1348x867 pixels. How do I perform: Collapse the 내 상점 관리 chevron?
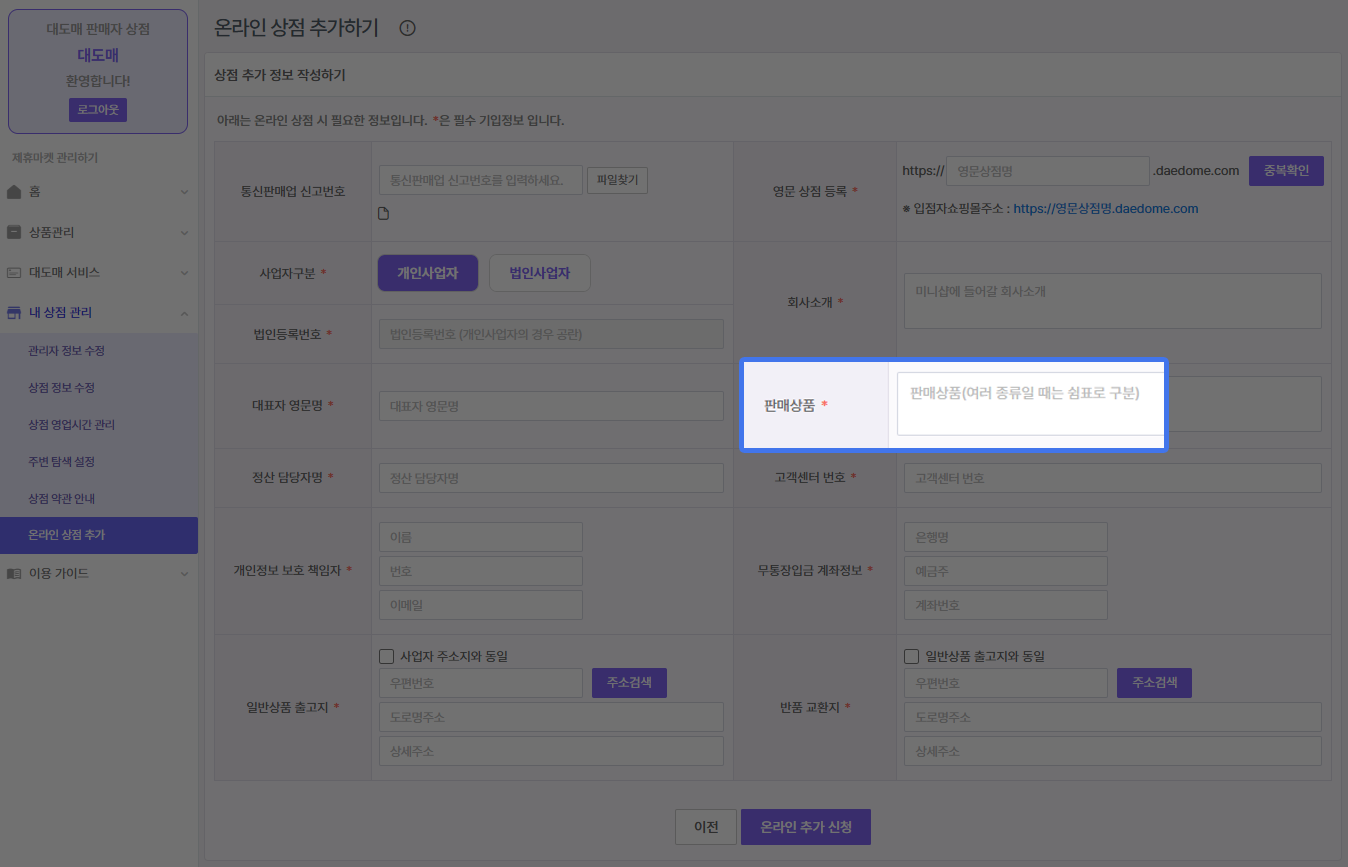tap(184, 313)
